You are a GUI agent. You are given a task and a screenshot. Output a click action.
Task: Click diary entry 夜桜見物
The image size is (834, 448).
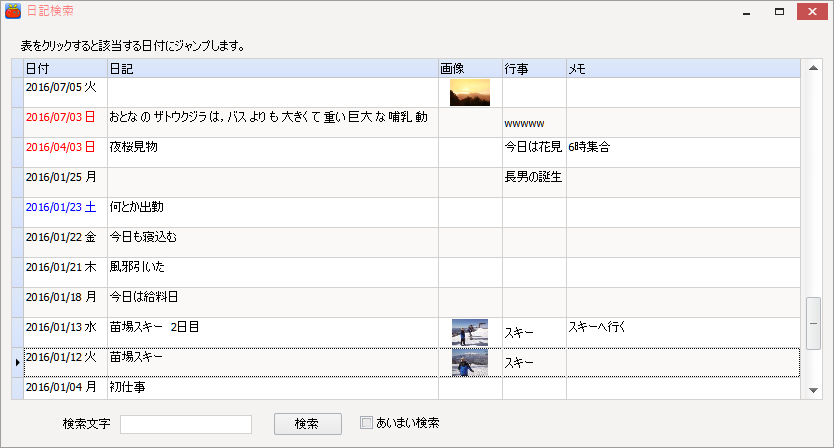coord(273,153)
